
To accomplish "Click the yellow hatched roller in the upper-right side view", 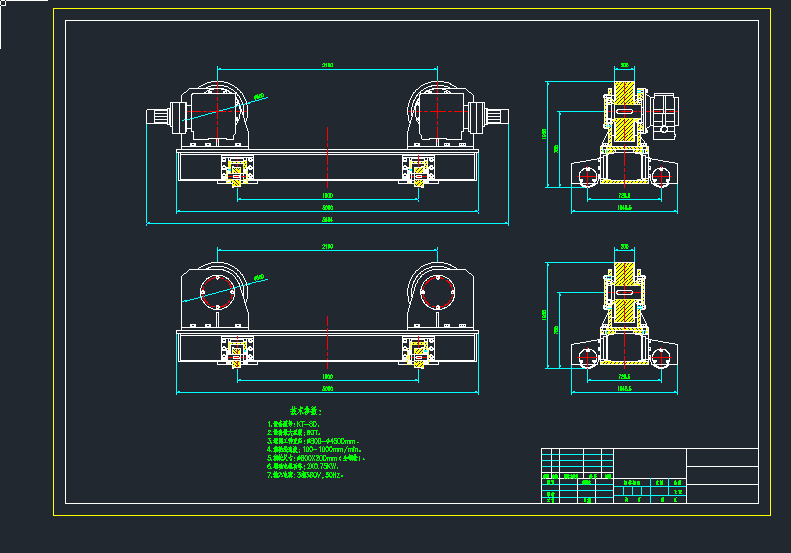I will [x=626, y=109].
